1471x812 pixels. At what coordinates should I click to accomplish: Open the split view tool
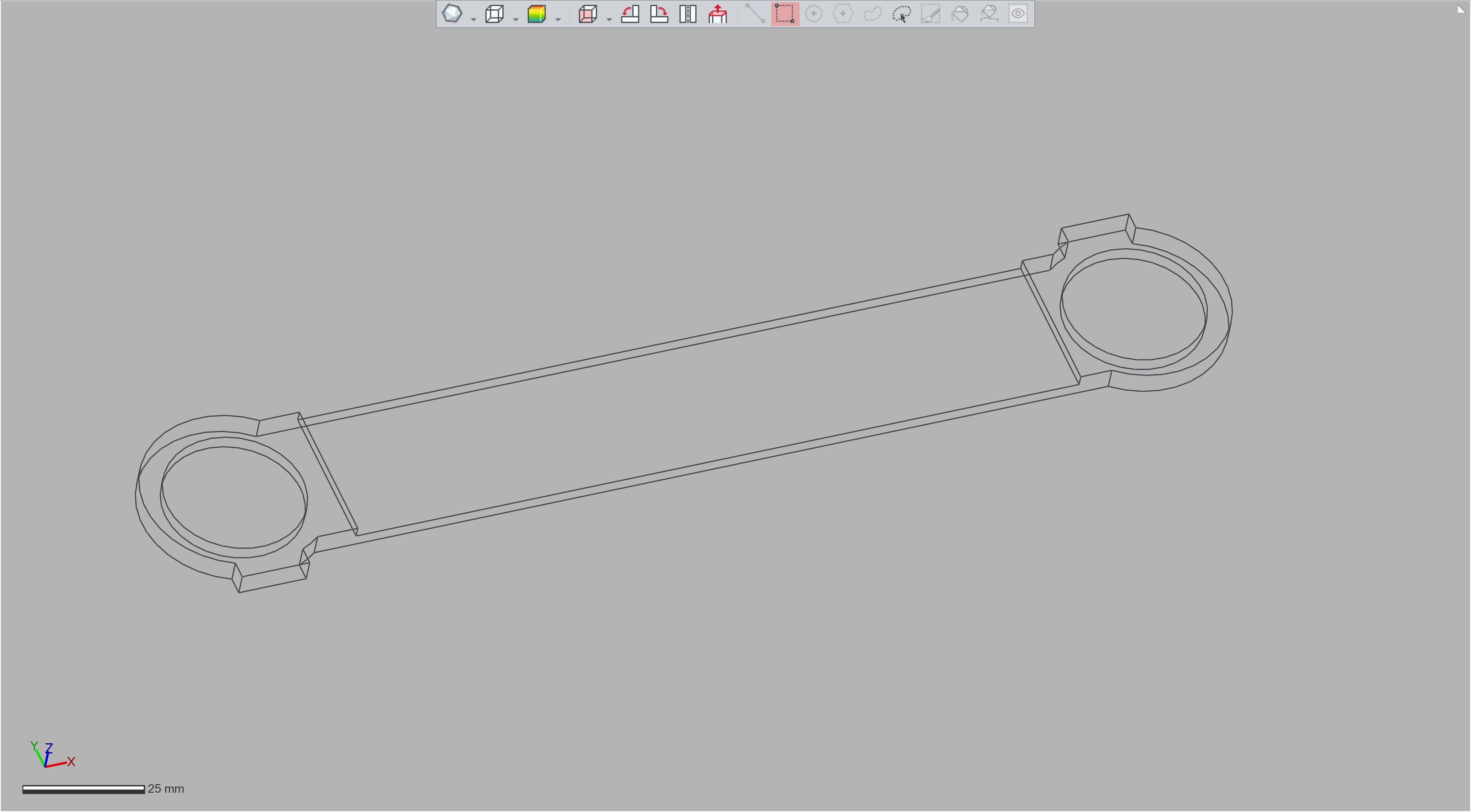pyautogui.click(x=688, y=14)
